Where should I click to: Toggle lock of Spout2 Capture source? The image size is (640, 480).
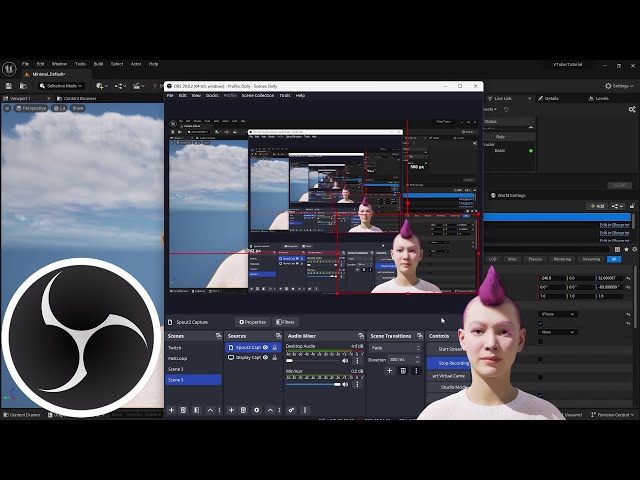(x=275, y=347)
